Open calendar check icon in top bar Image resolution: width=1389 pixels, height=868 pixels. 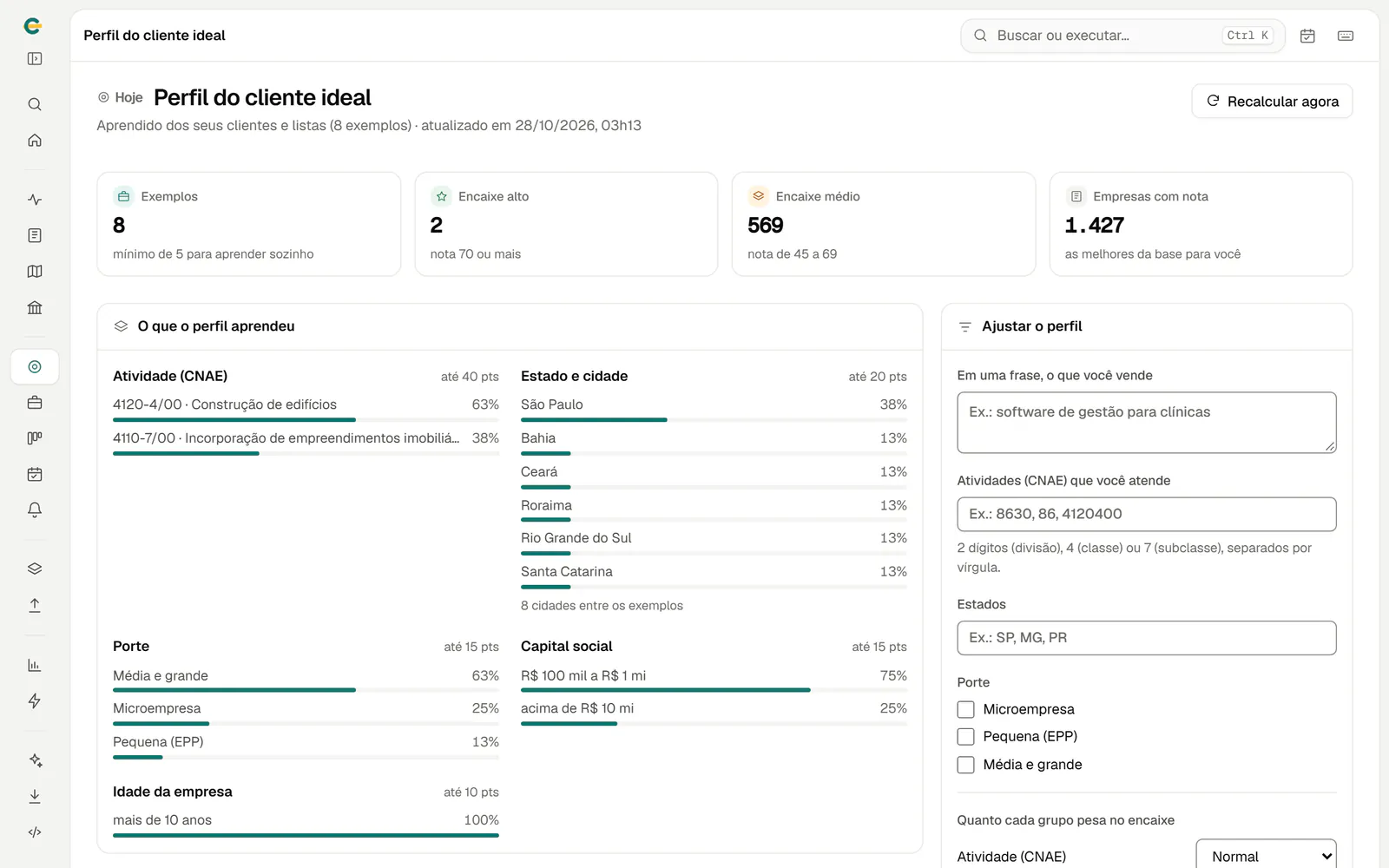[x=1307, y=36]
